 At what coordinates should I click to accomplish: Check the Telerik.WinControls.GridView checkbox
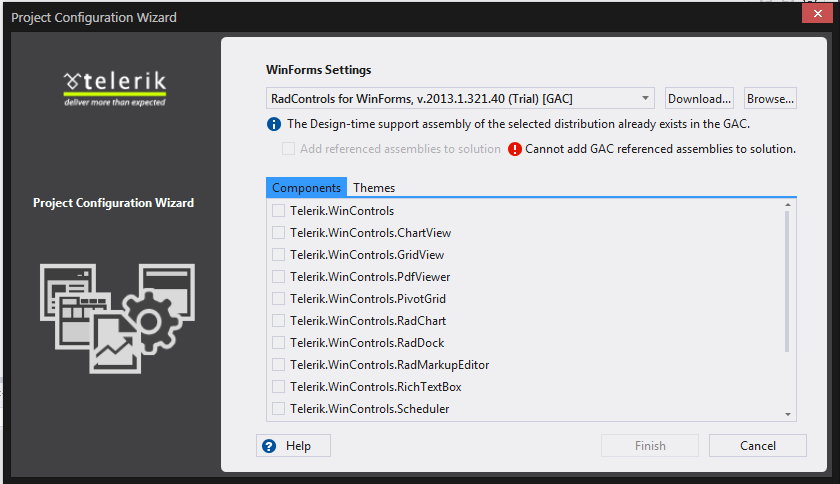point(279,255)
